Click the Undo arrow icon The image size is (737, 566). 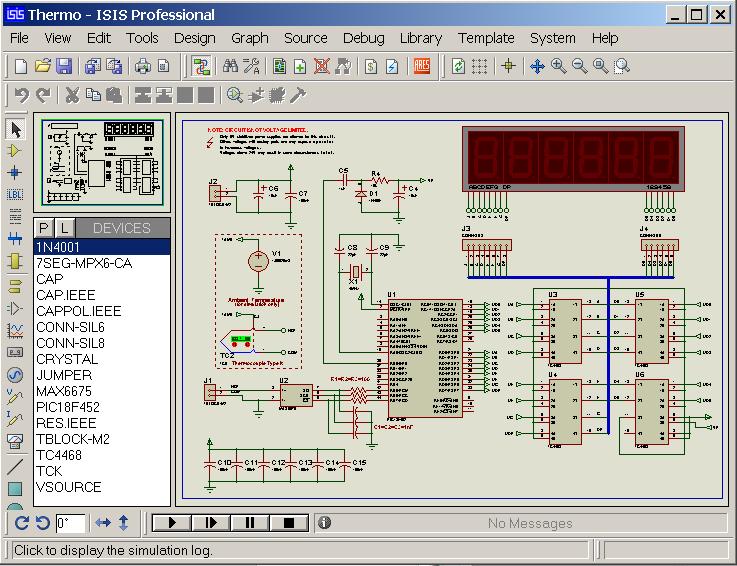coord(21,95)
